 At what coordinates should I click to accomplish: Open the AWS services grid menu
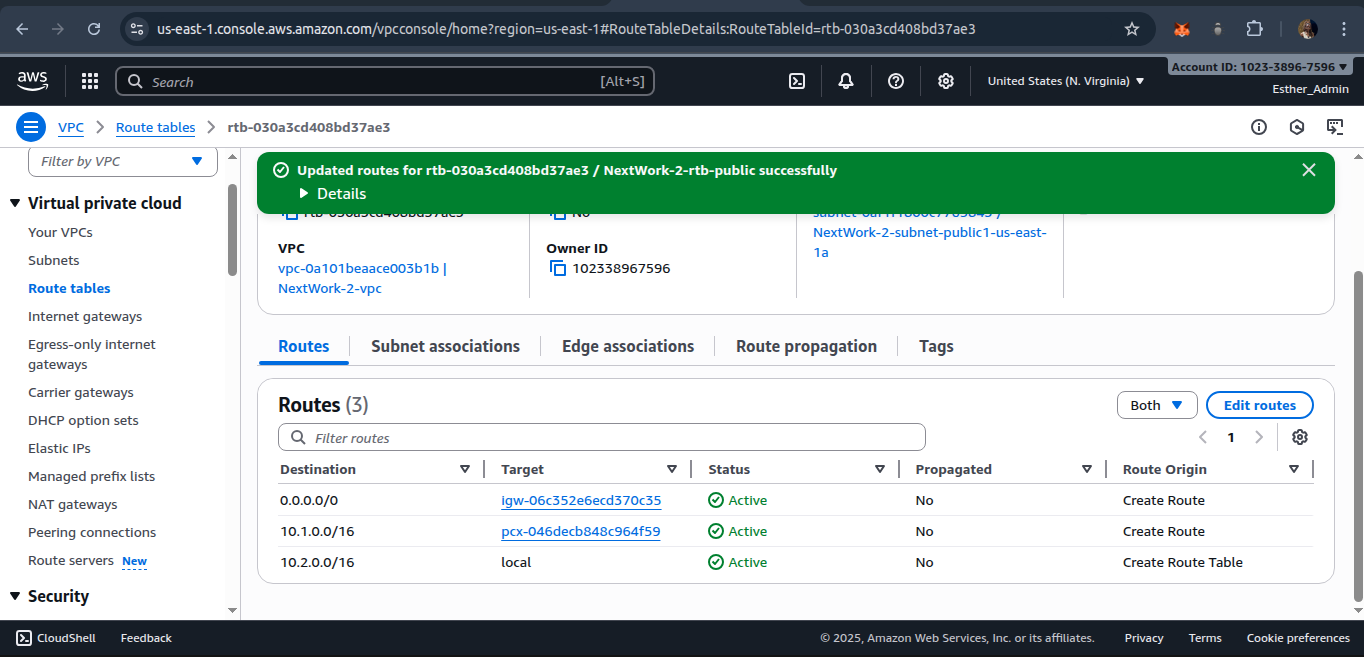(90, 81)
